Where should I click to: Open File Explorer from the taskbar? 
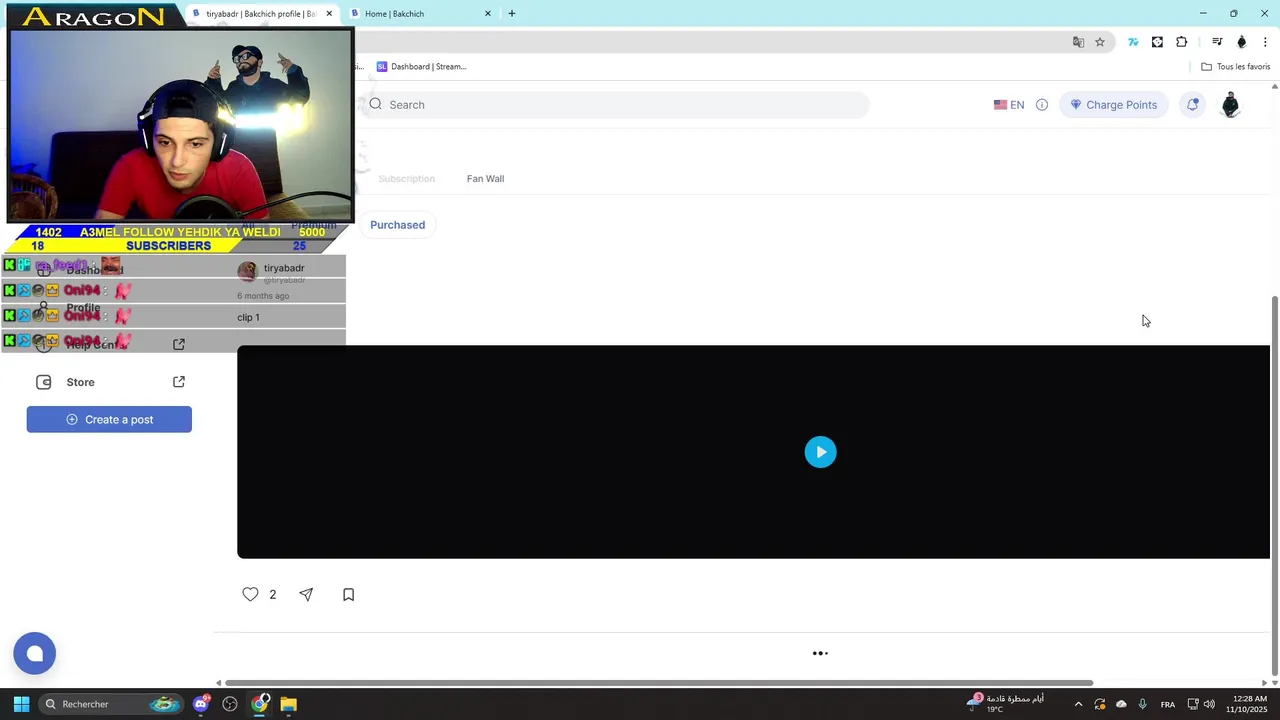tap(288, 704)
